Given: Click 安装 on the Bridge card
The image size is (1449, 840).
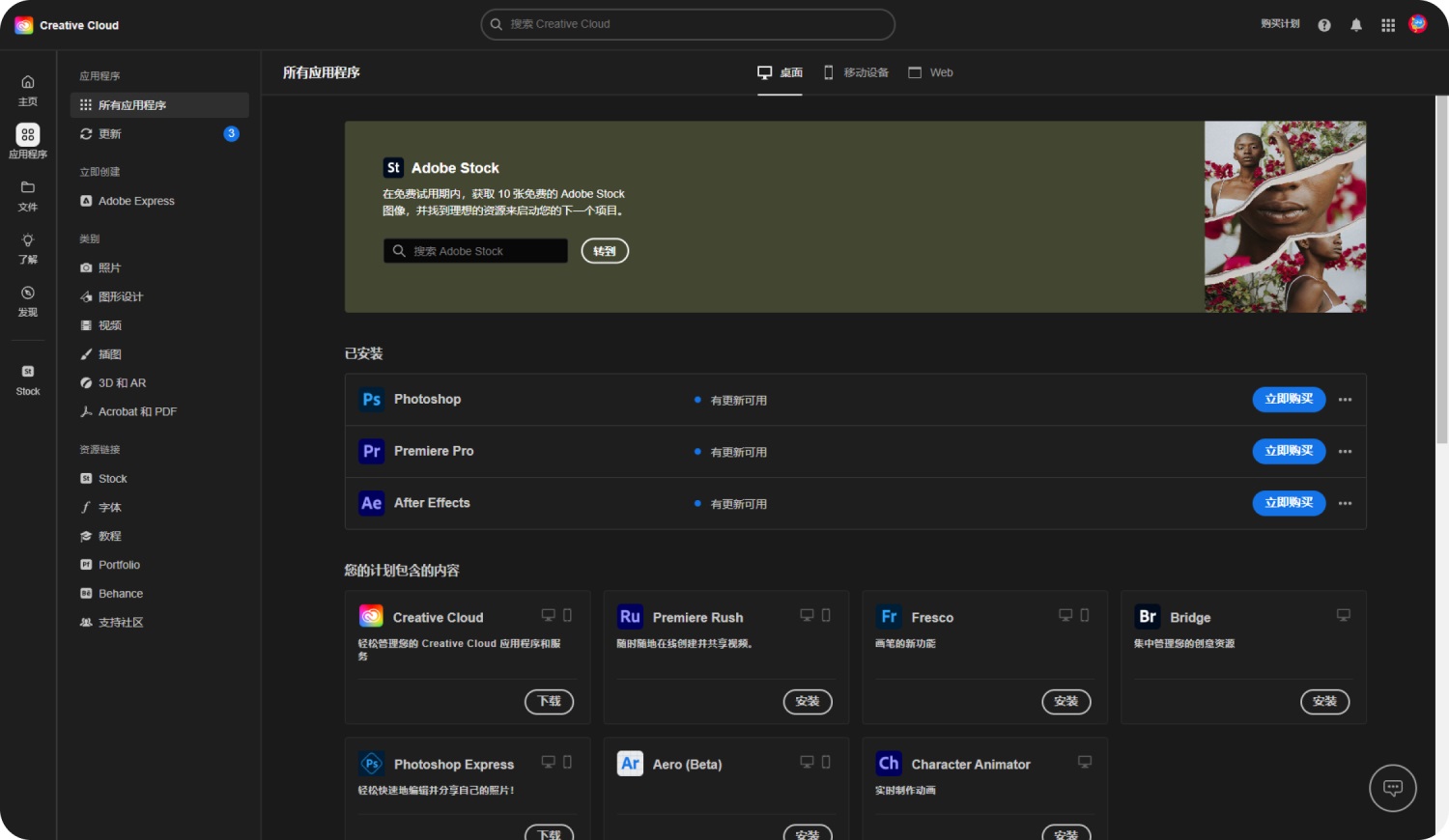Looking at the screenshot, I should (1325, 702).
